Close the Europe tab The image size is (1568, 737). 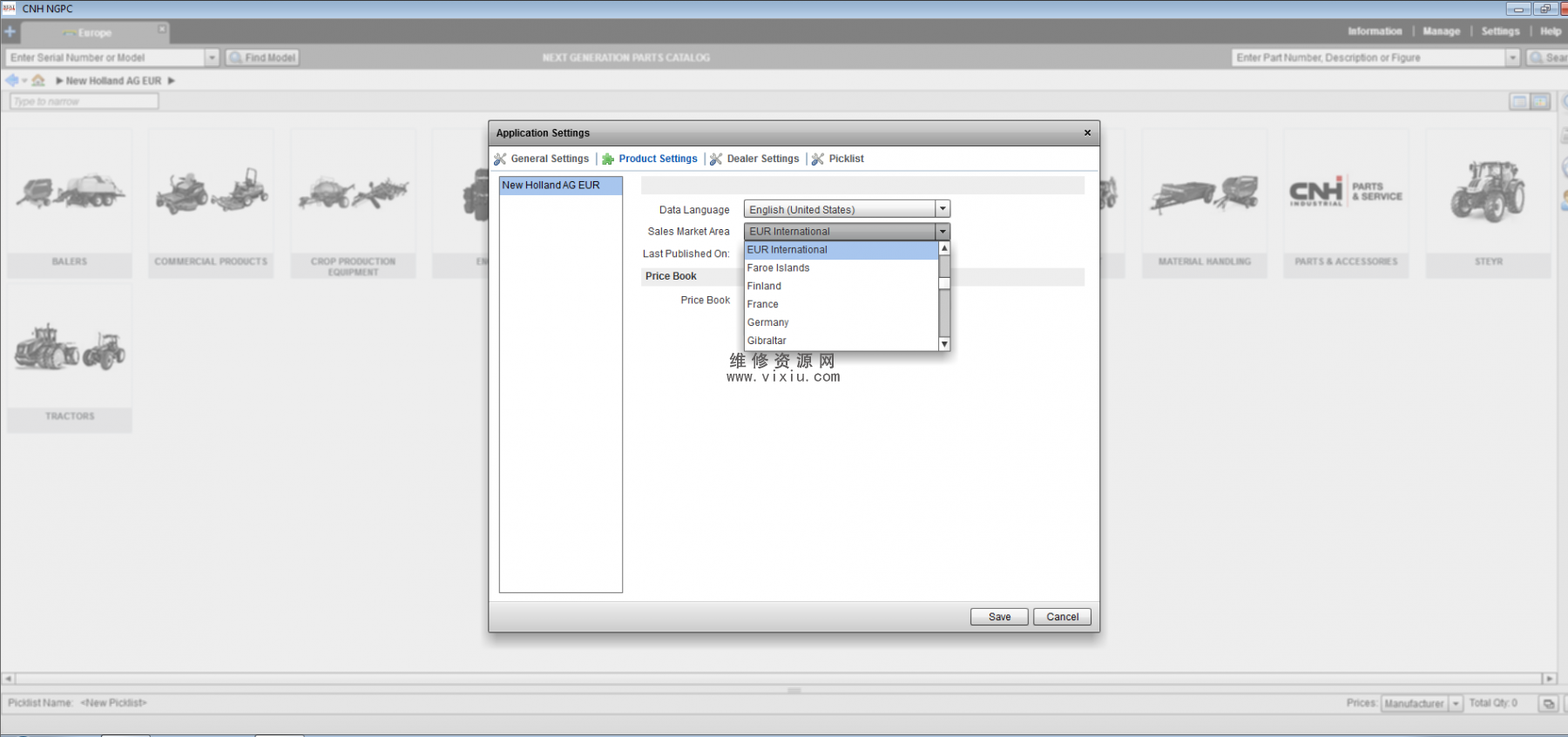tap(162, 29)
